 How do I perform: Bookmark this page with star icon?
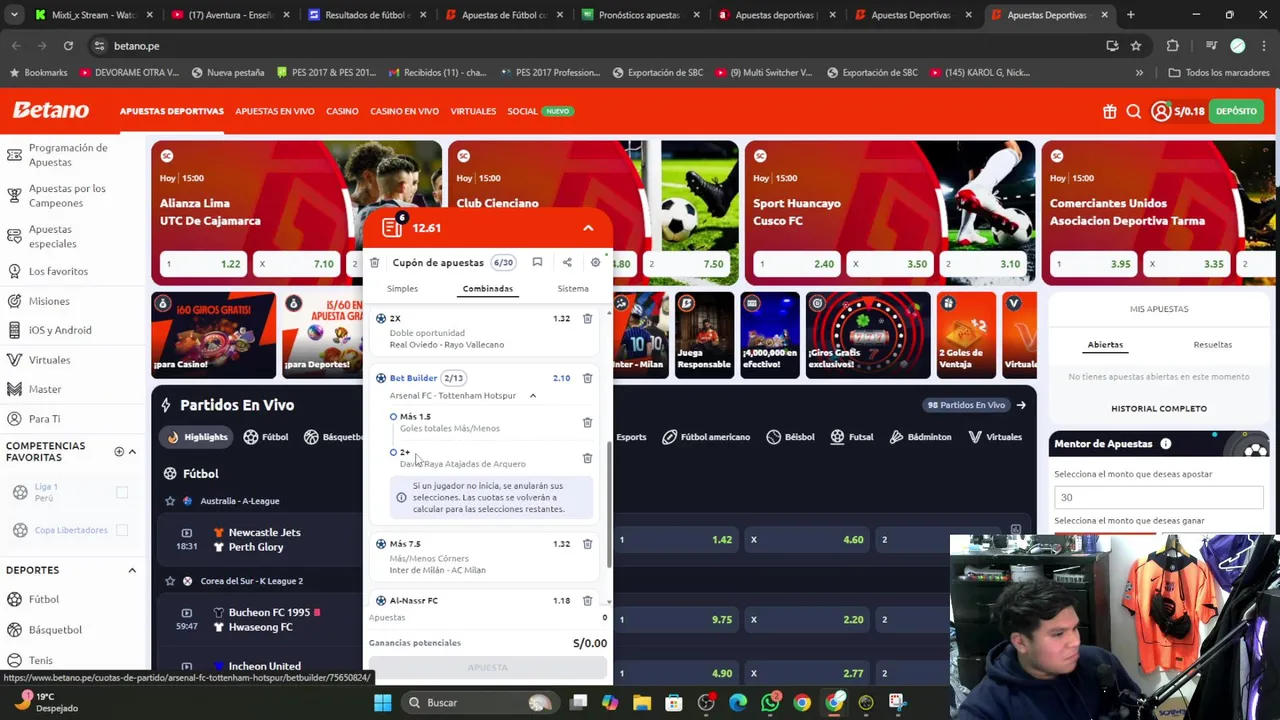(x=1136, y=46)
